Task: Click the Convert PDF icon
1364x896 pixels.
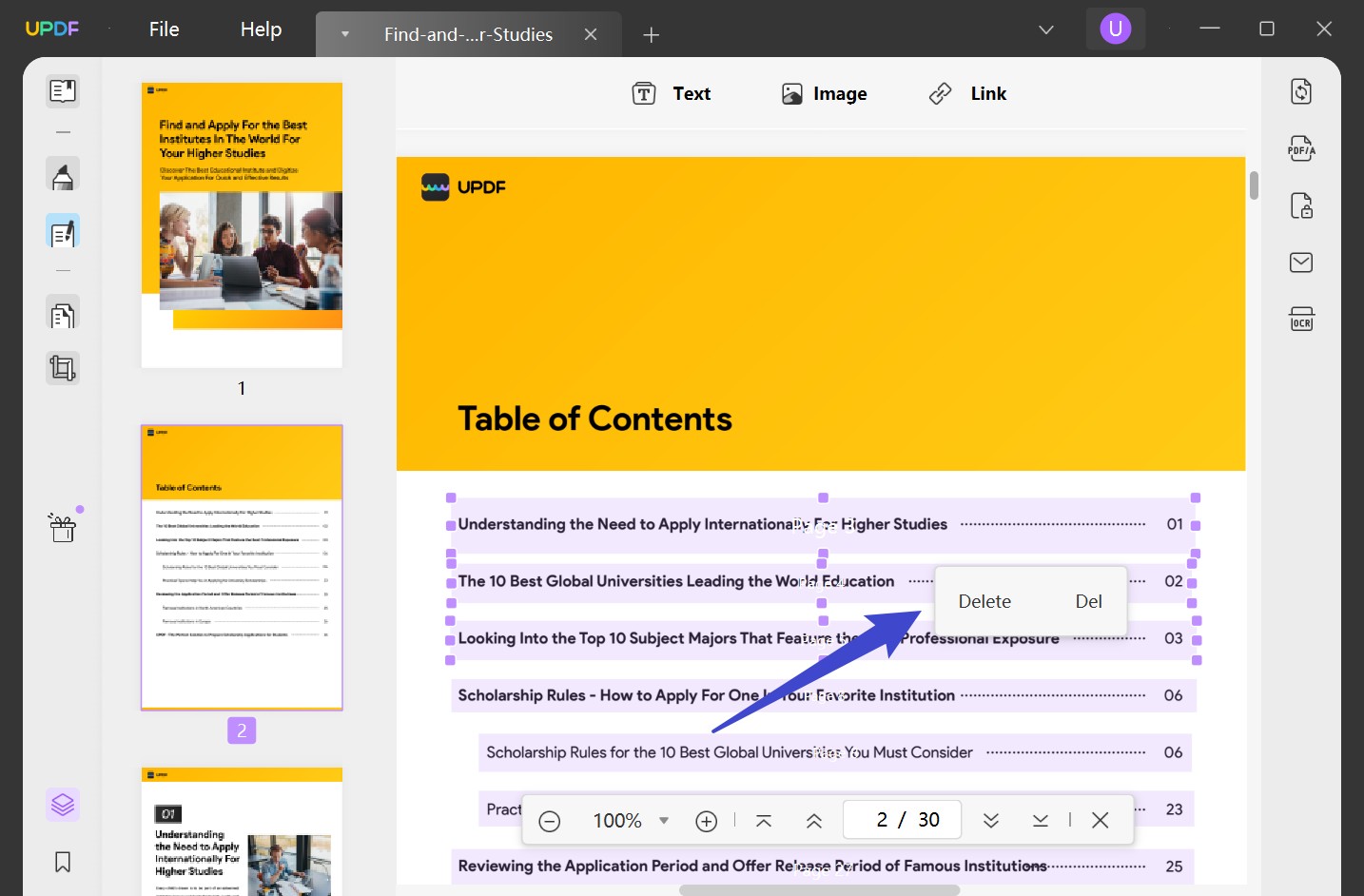Action: (1301, 91)
